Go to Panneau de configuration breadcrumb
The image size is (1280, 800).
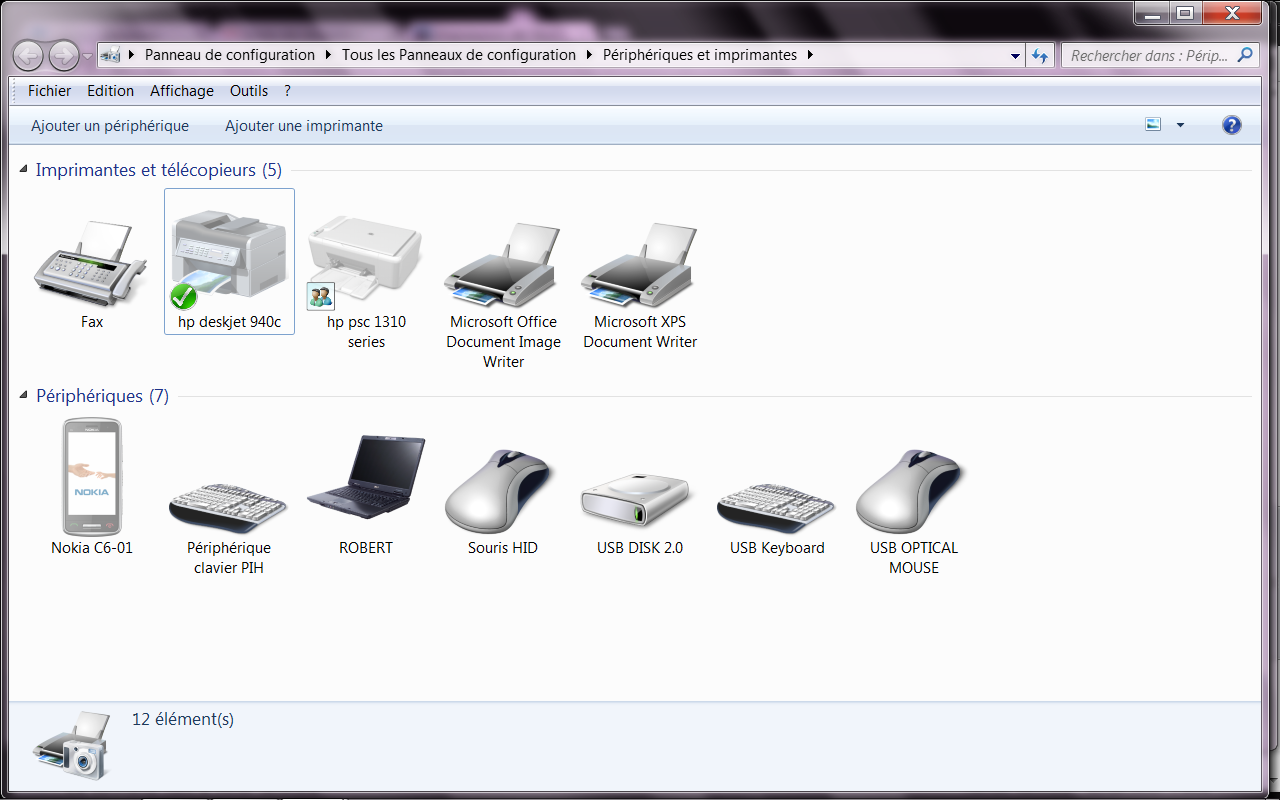(x=230, y=55)
